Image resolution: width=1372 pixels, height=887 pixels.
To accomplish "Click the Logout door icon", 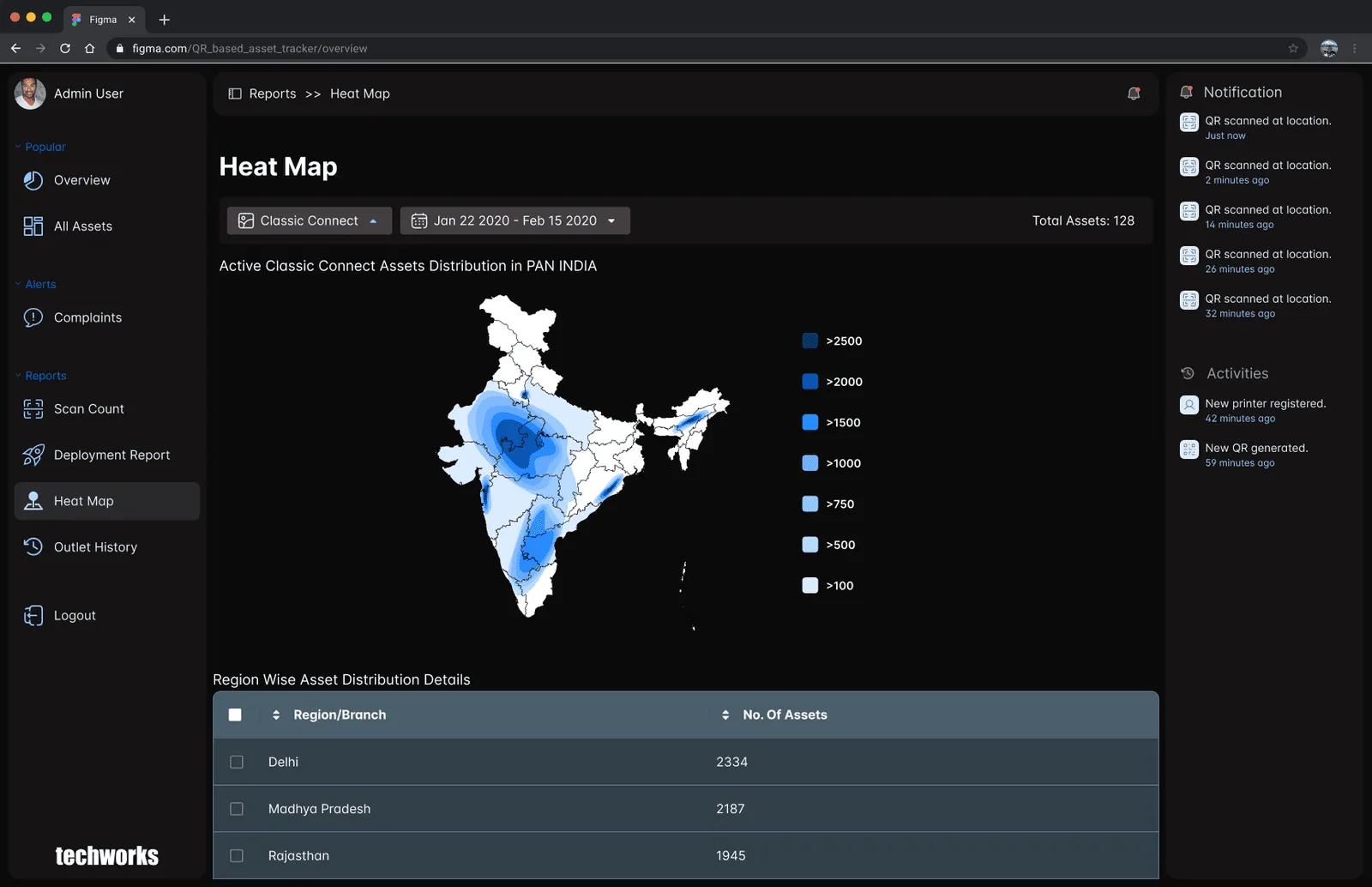I will pyautogui.click(x=33, y=615).
